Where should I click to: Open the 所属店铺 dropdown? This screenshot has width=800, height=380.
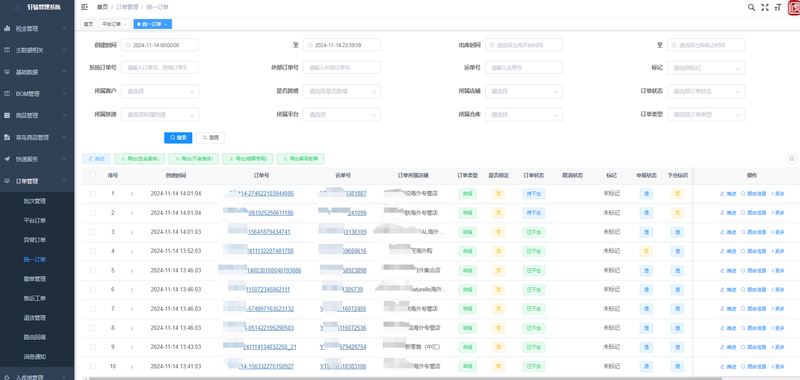[524, 91]
